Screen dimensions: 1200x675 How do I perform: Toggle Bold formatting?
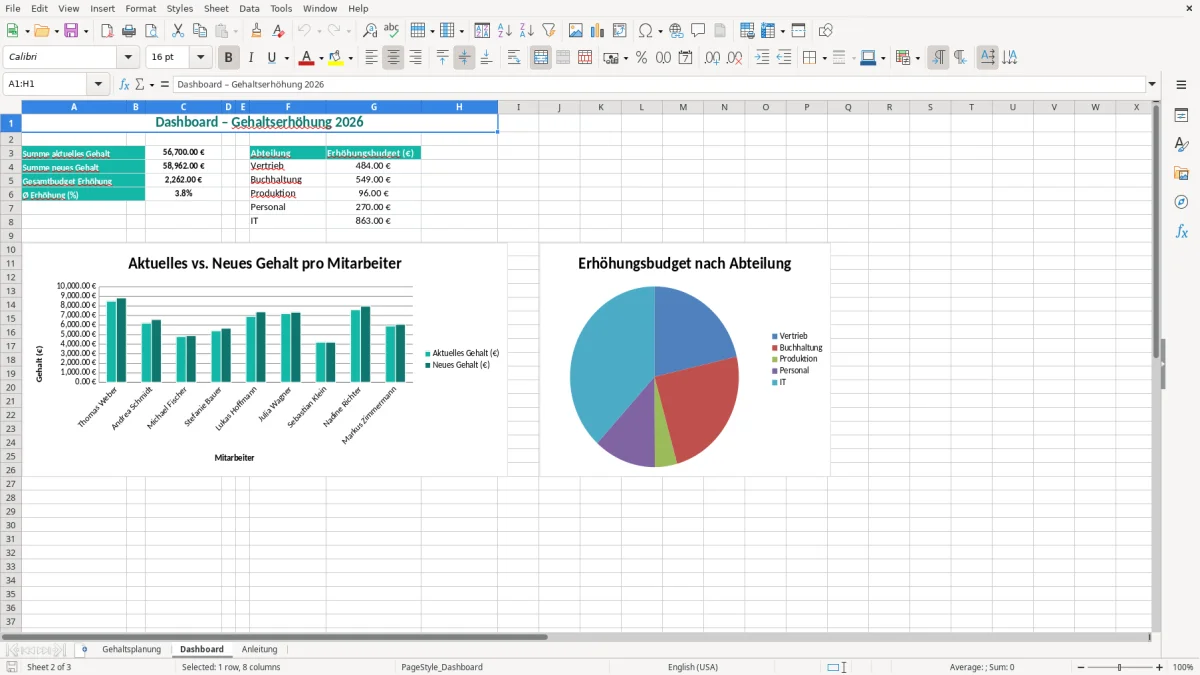(x=229, y=58)
